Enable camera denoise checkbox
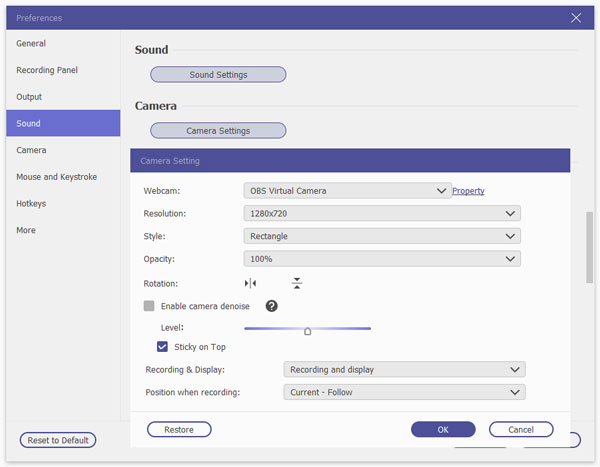This screenshot has width=600, height=467. click(149, 306)
